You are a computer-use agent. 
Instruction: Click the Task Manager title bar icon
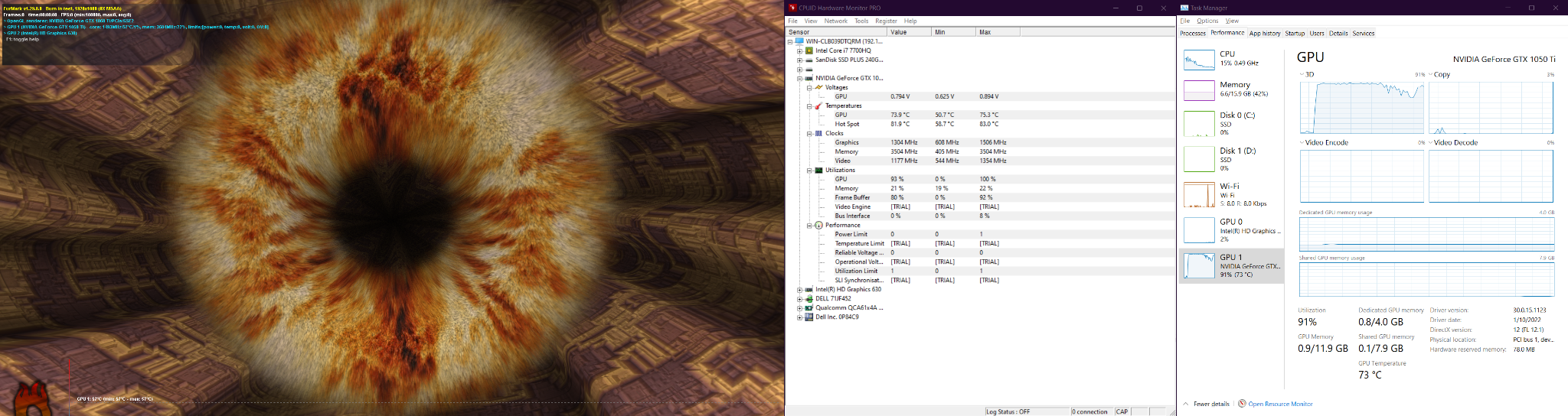pos(1184,8)
